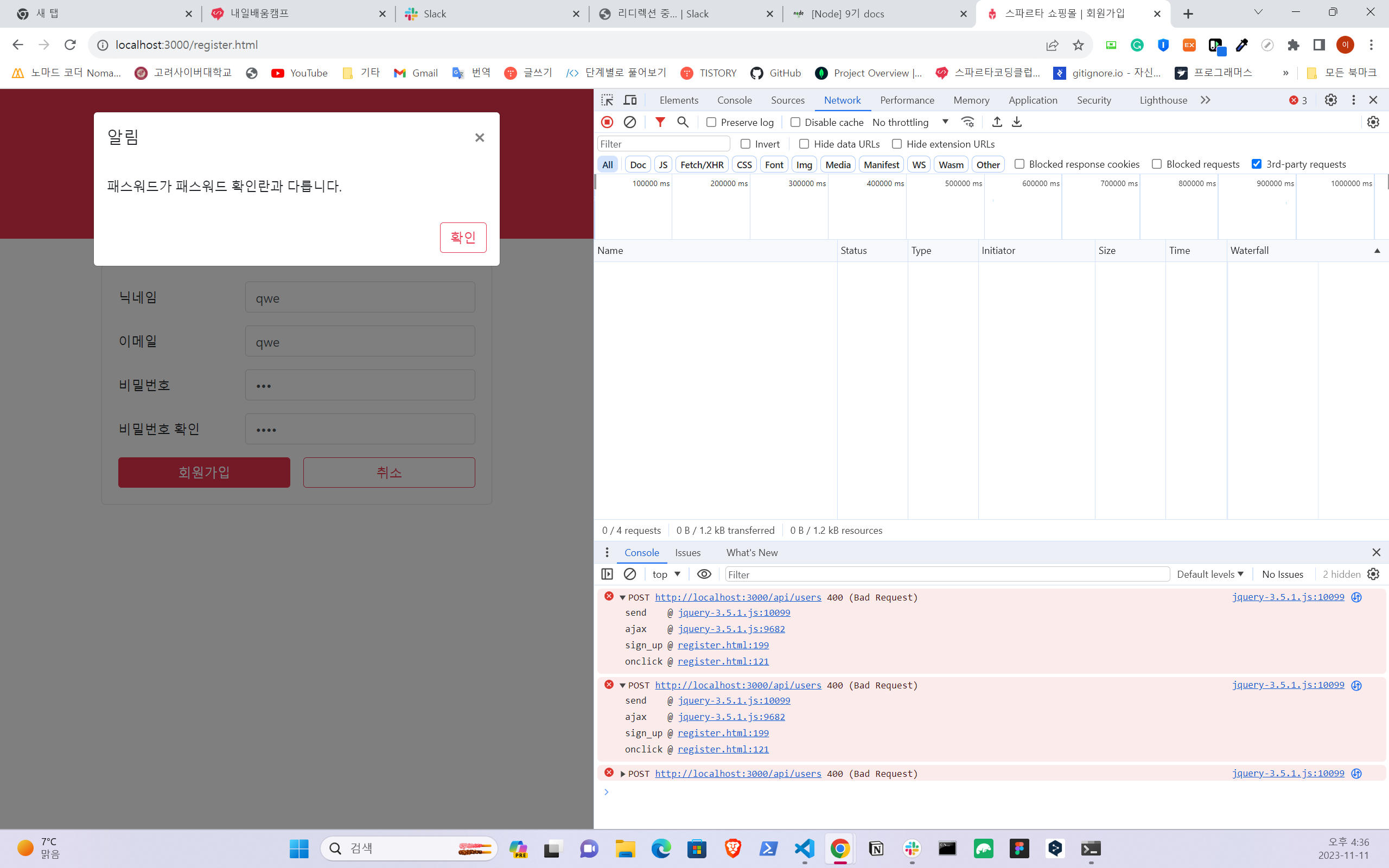
Task: Click the Windows Start button
Action: (299, 848)
